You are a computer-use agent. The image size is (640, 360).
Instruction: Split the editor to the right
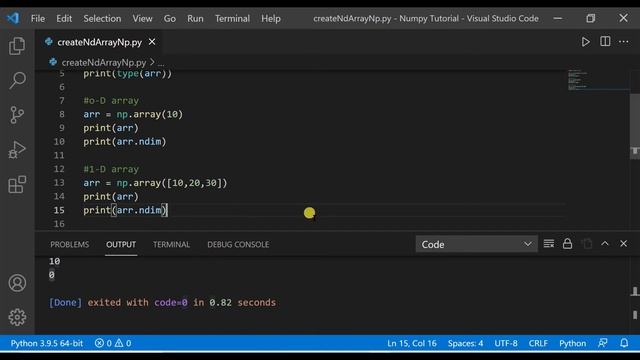[605, 42]
